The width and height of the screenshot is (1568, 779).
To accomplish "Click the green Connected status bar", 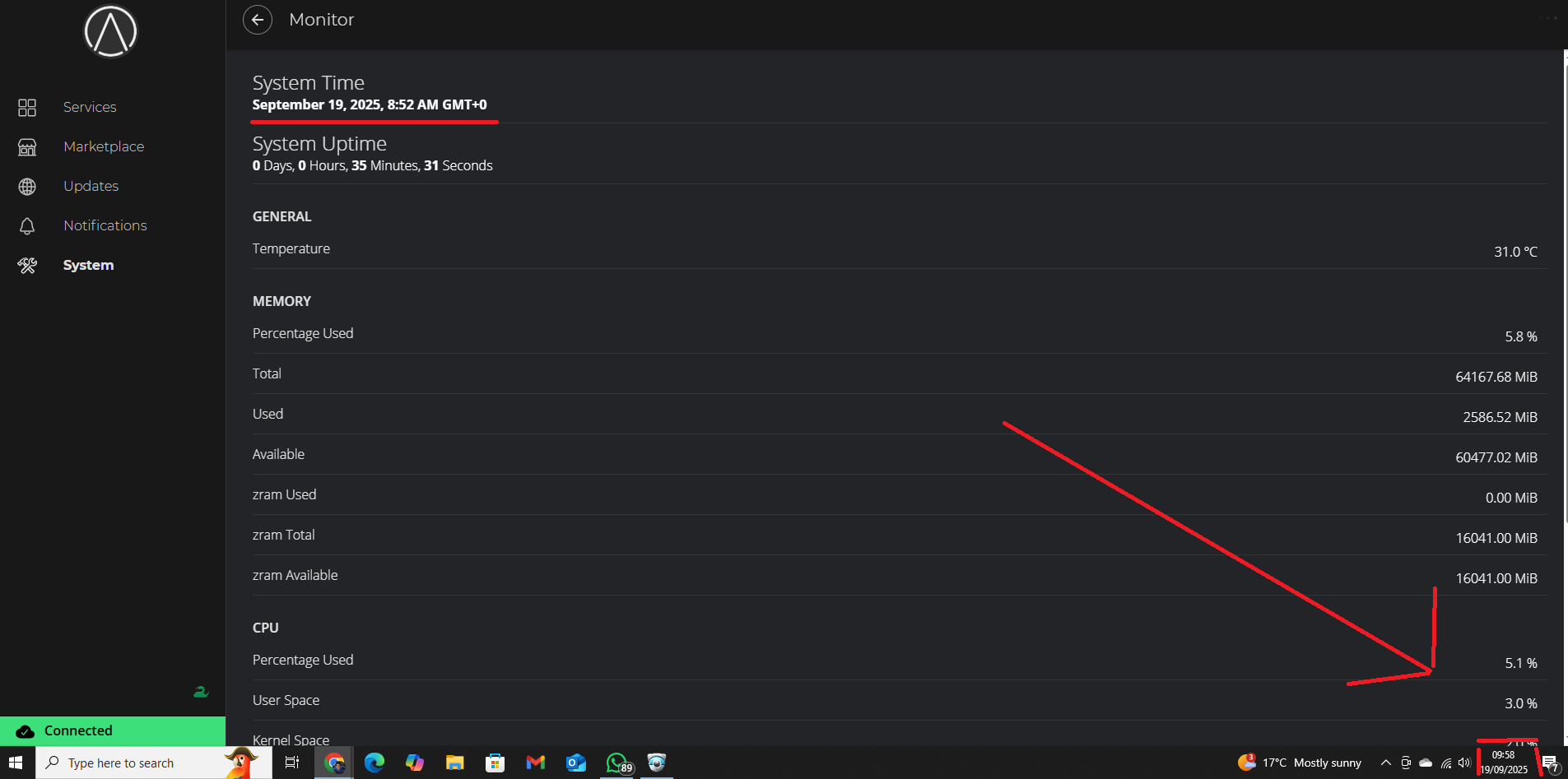I will coord(113,730).
